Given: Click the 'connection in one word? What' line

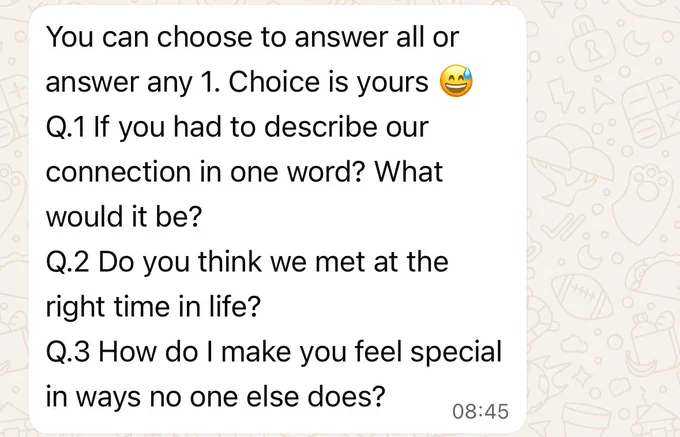Looking at the screenshot, I should point(244,171).
